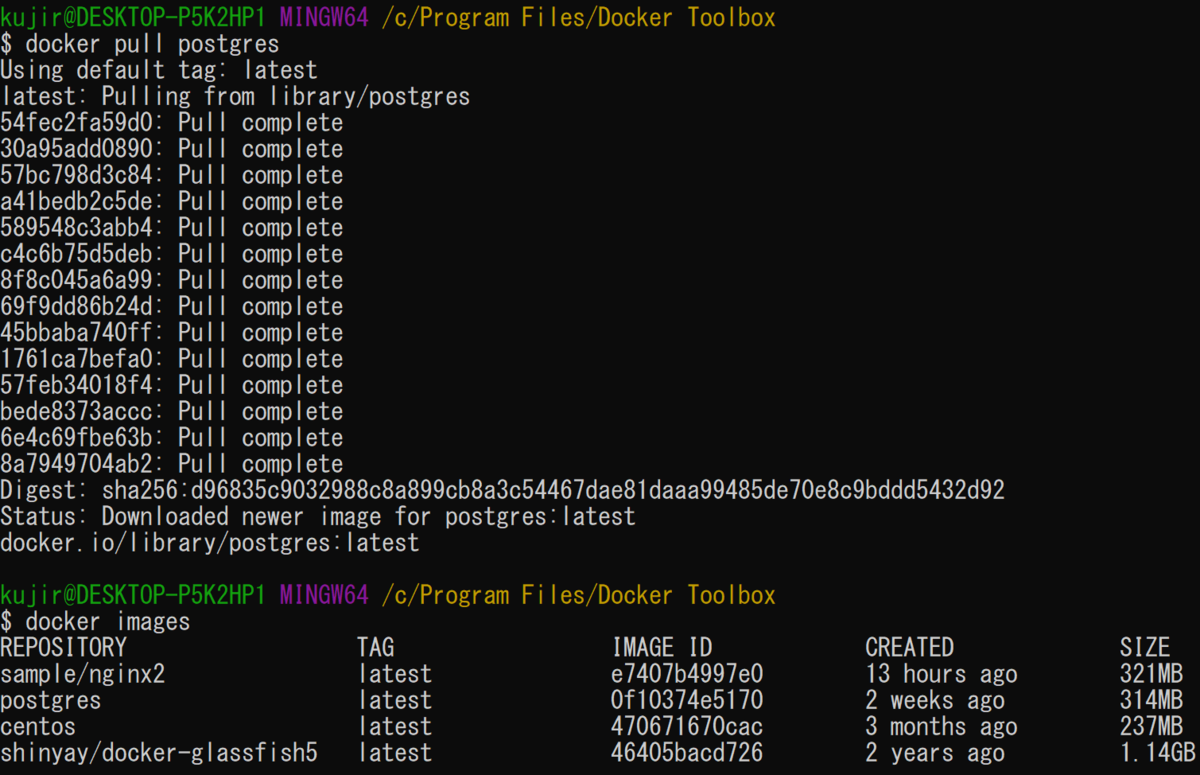Viewport: 1200px width, 775px height.
Task: Select the Status Downloaded newer image line
Action: point(320,516)
